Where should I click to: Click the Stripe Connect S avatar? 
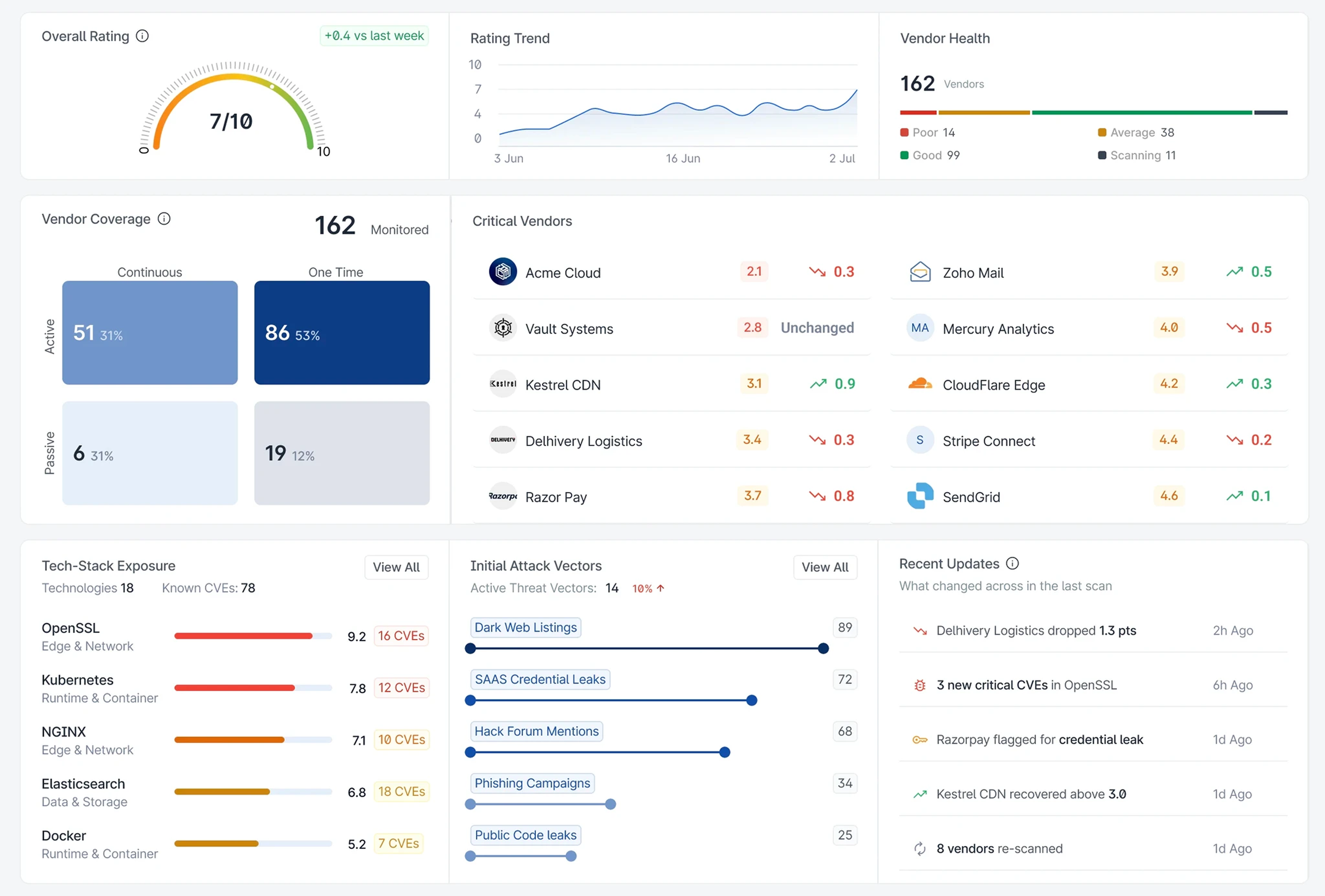point(920,440)
